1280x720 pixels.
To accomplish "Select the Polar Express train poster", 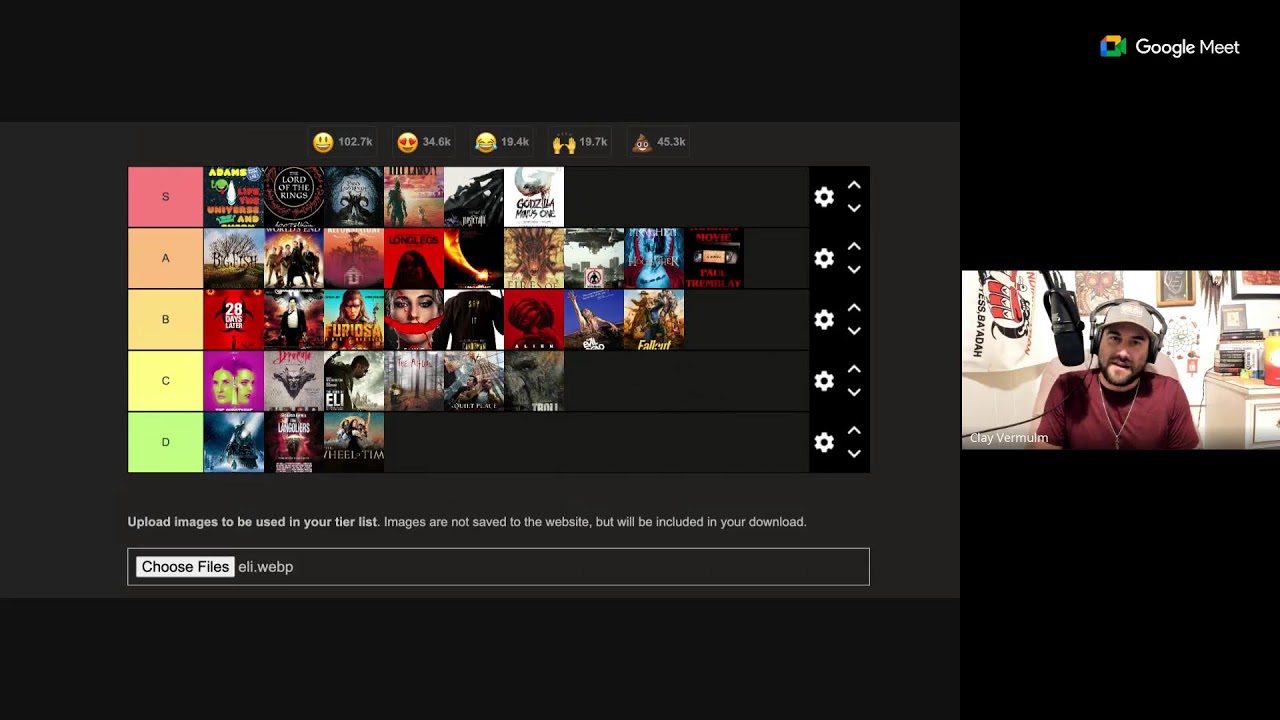I will [234, 442].
